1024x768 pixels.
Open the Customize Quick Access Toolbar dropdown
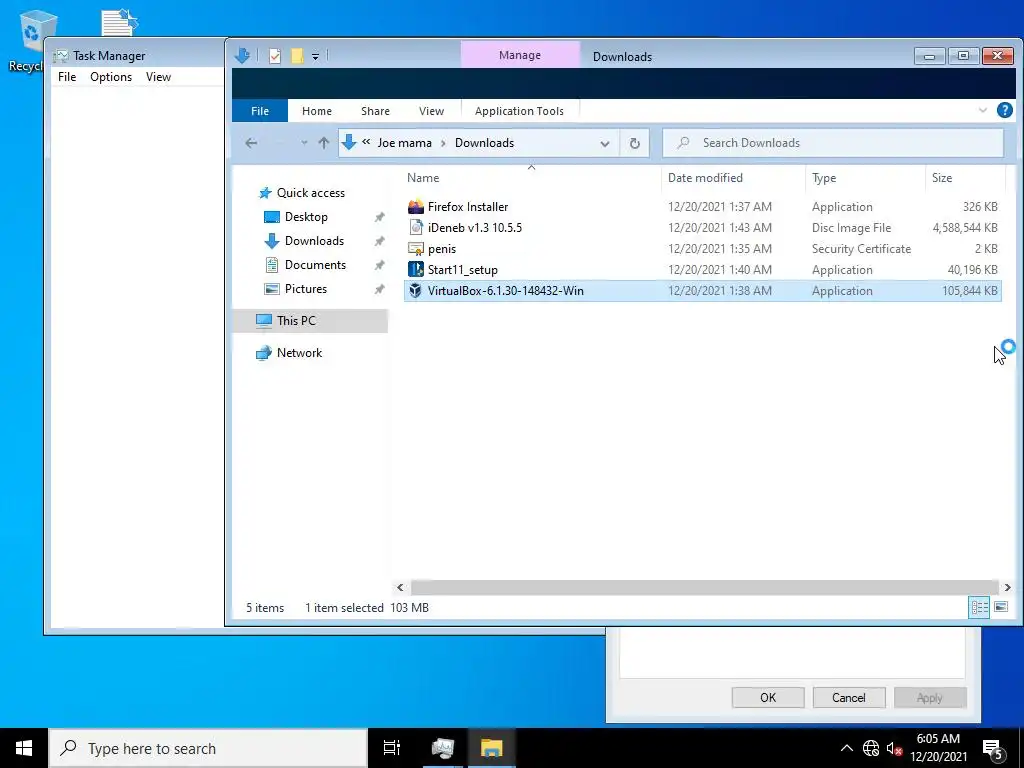point(315,56)
